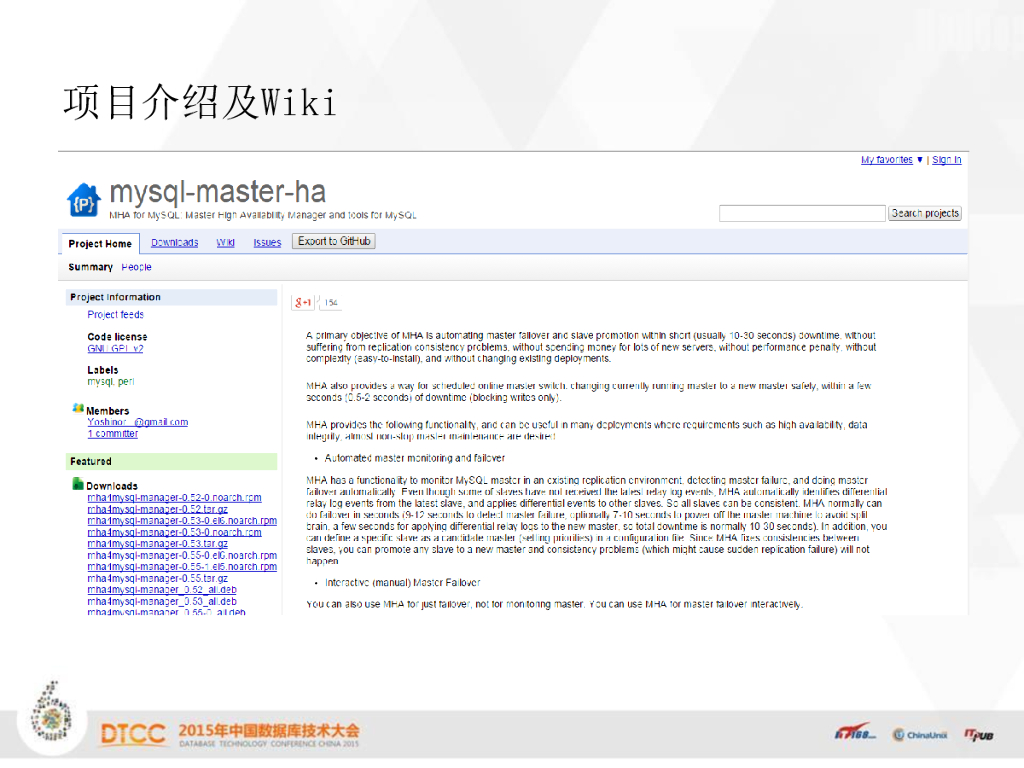Click the +1 count bubble showing 154
Image resolution: width=1024 pixels, height=768 pixels.
[330, 302]
